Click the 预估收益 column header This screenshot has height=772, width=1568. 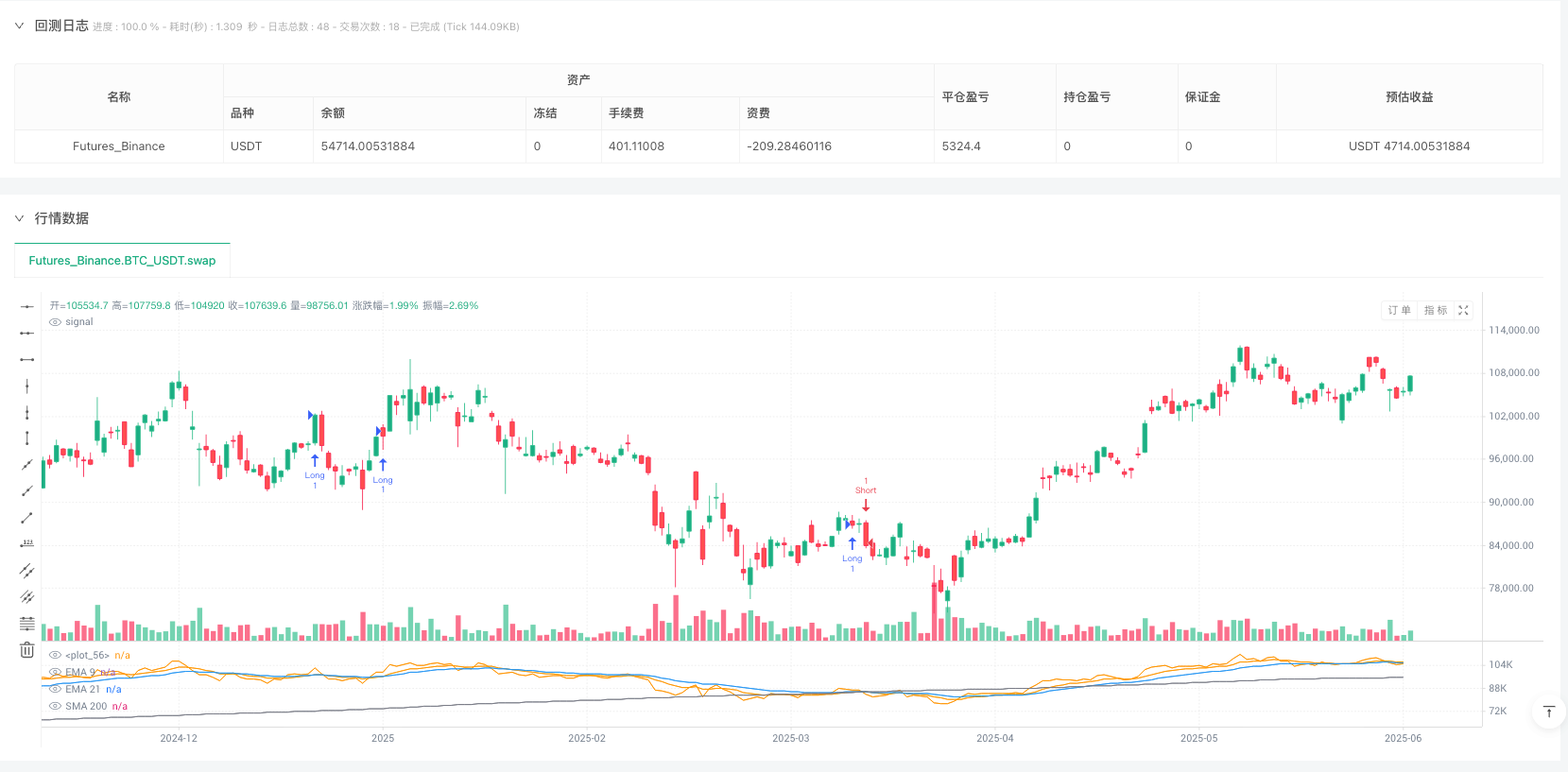[1408, 97]
